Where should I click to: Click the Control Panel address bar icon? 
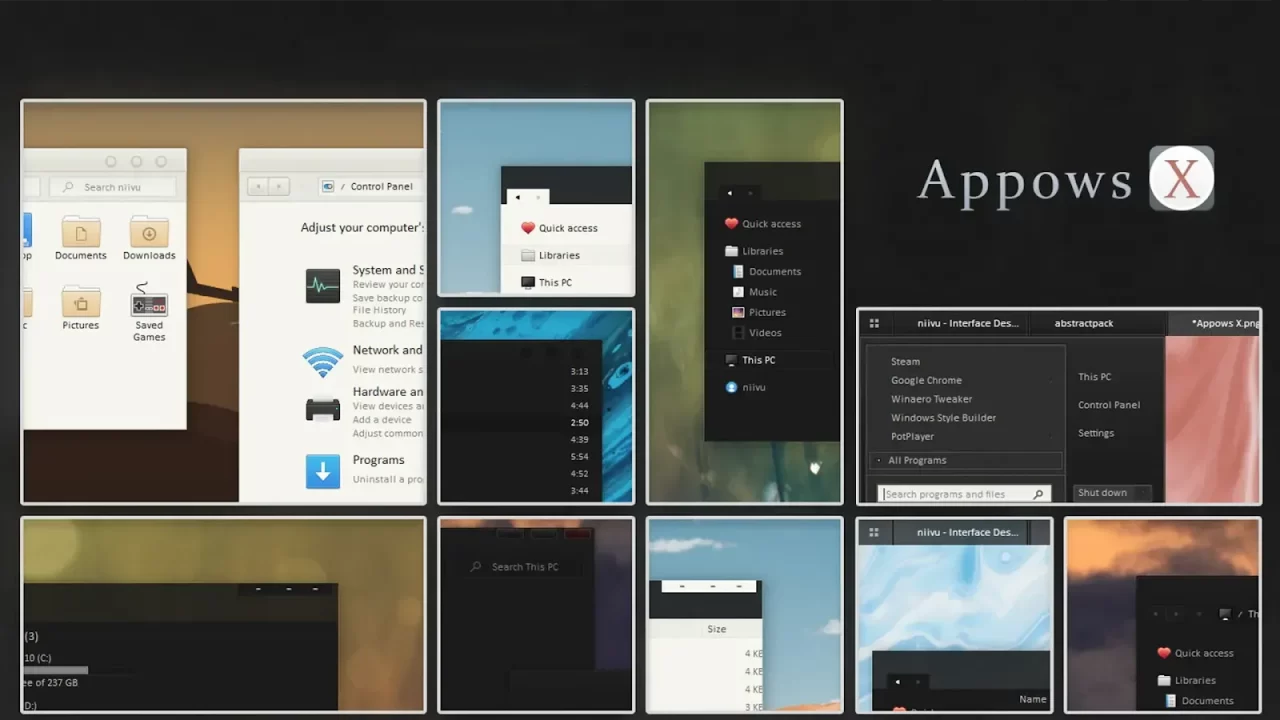click(327, 186)
